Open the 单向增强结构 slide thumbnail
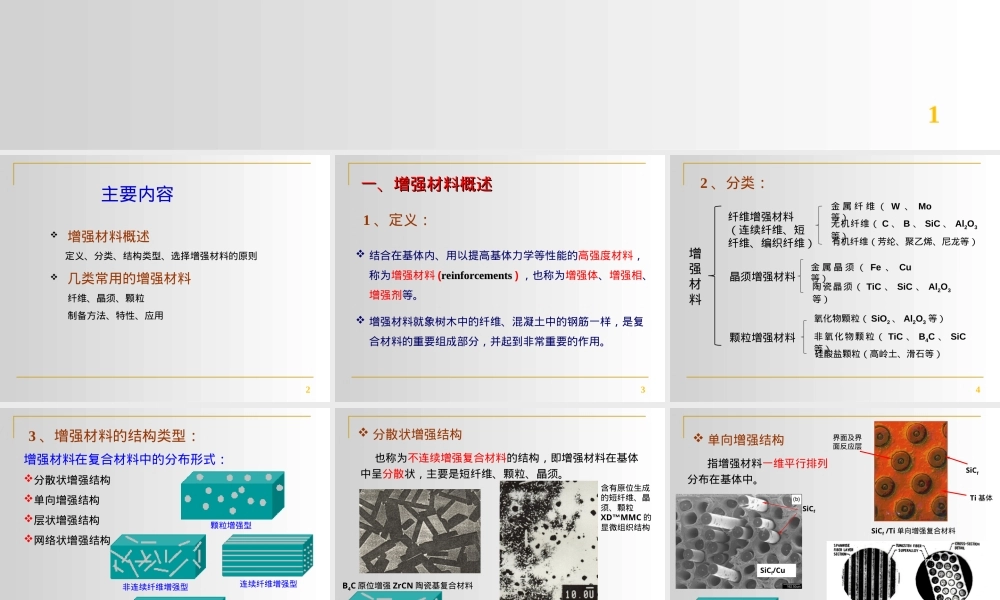Screen dimensions: 1000x600 pos(835,504)
